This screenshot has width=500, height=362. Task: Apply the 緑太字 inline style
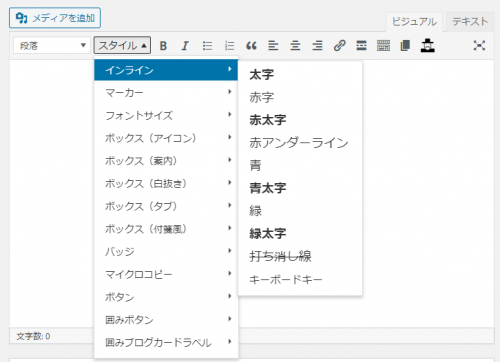pyautogui.click(x=300, y=233)
